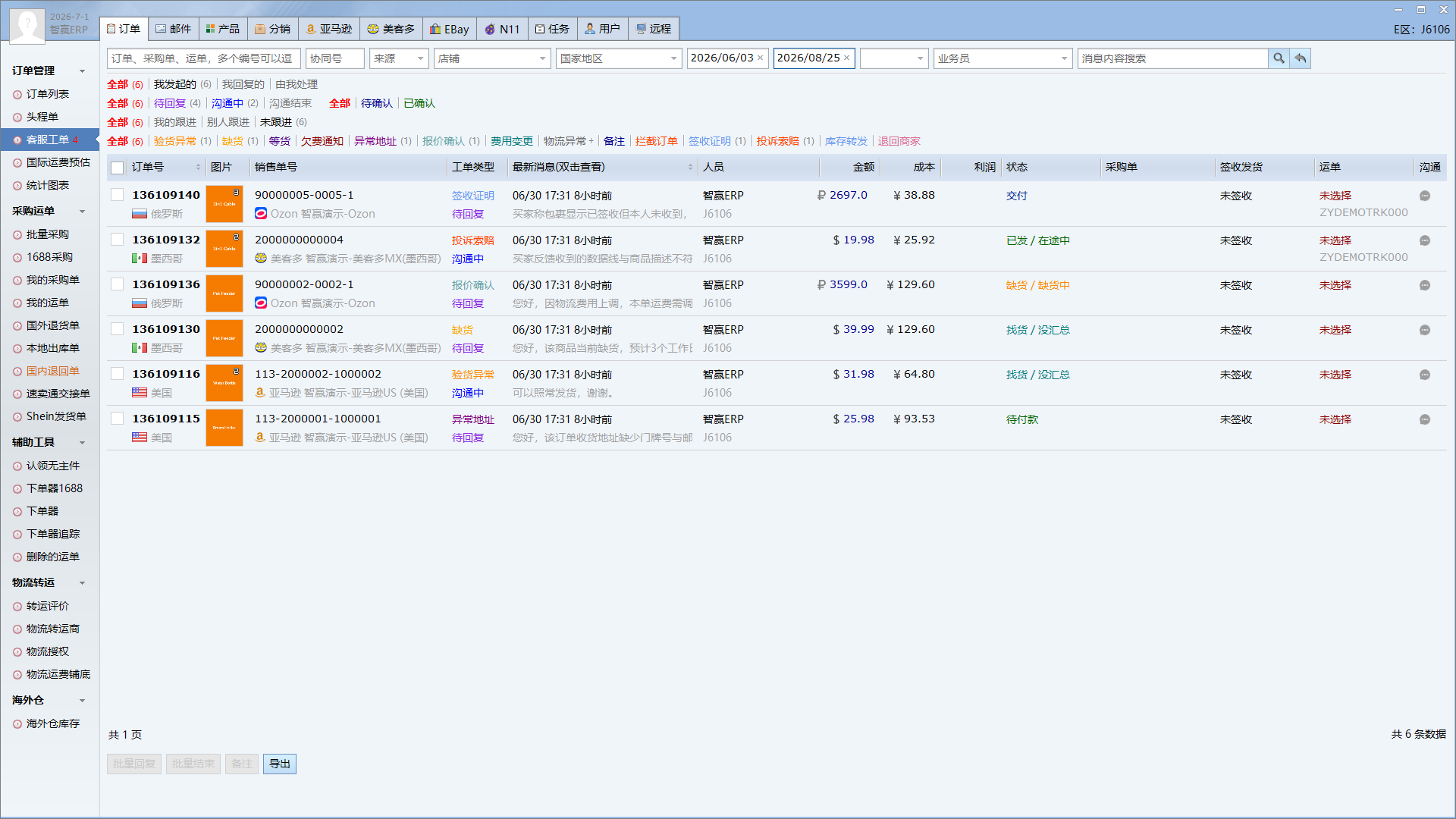Click the 导出 export button
Screen dimensions: 1456x819
280,764
